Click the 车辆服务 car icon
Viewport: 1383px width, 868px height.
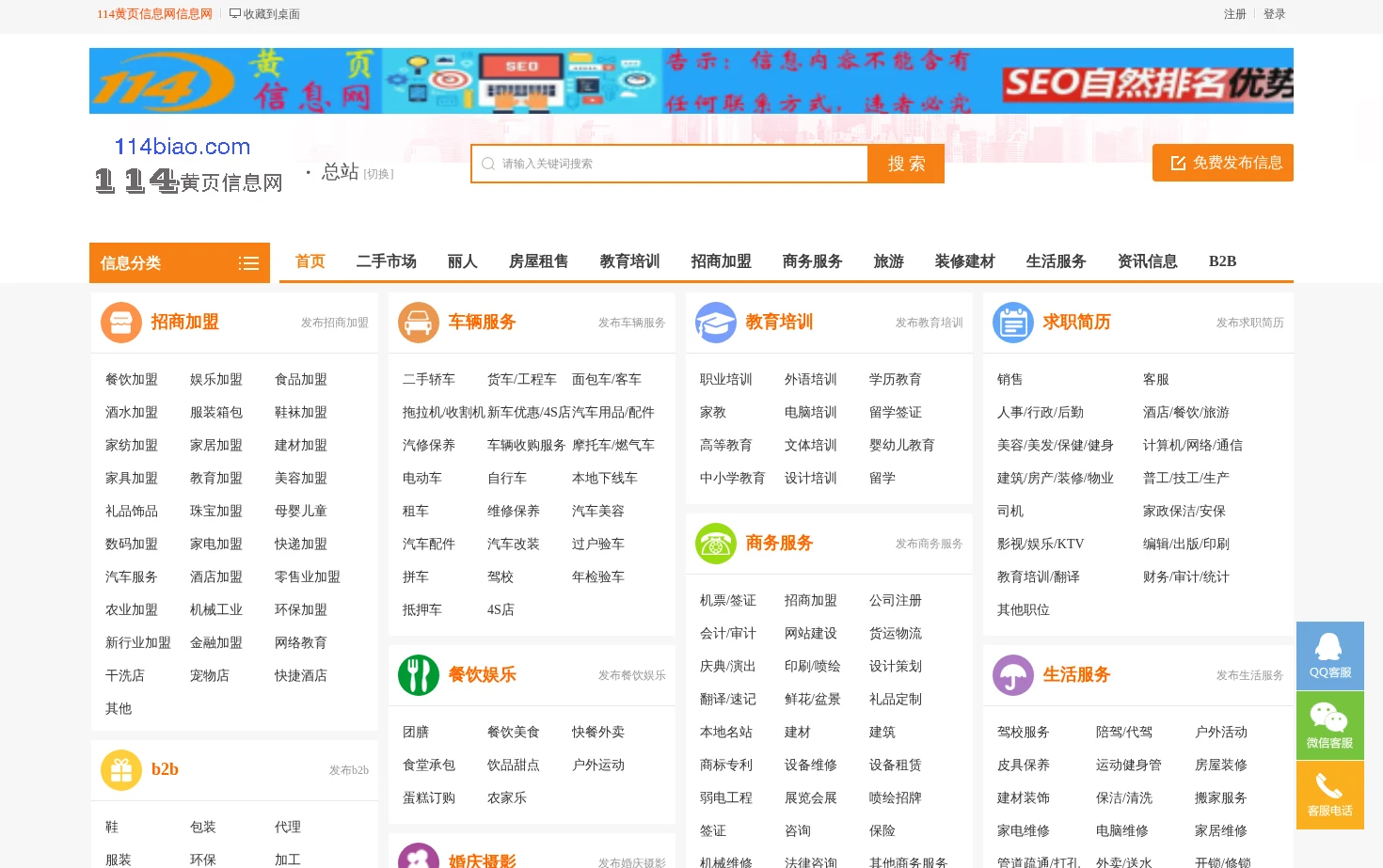click(x=418, y=323)
